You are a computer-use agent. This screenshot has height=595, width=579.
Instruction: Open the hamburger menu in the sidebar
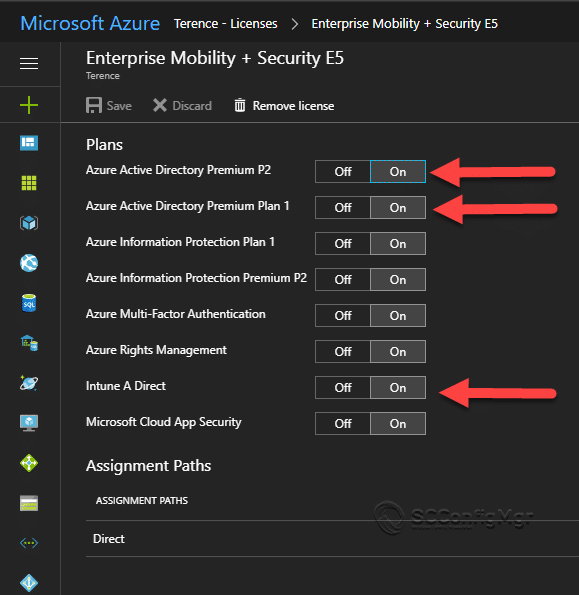(29, 63)
